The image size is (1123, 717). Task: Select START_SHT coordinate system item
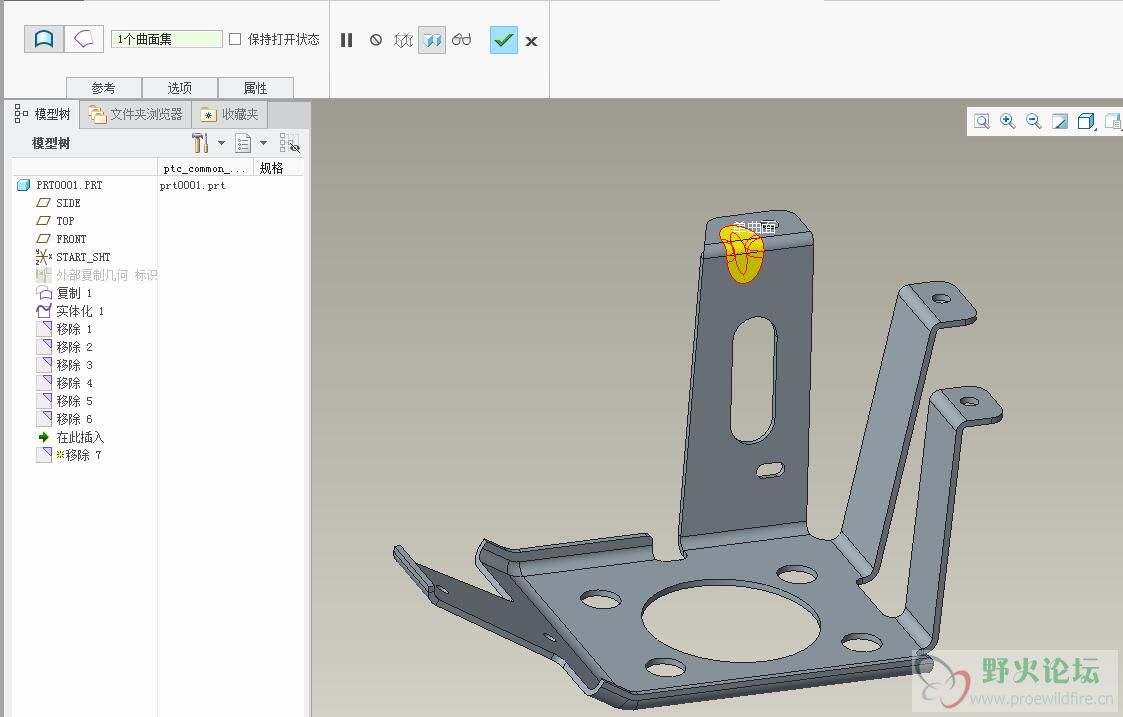(x=83, y=256)
